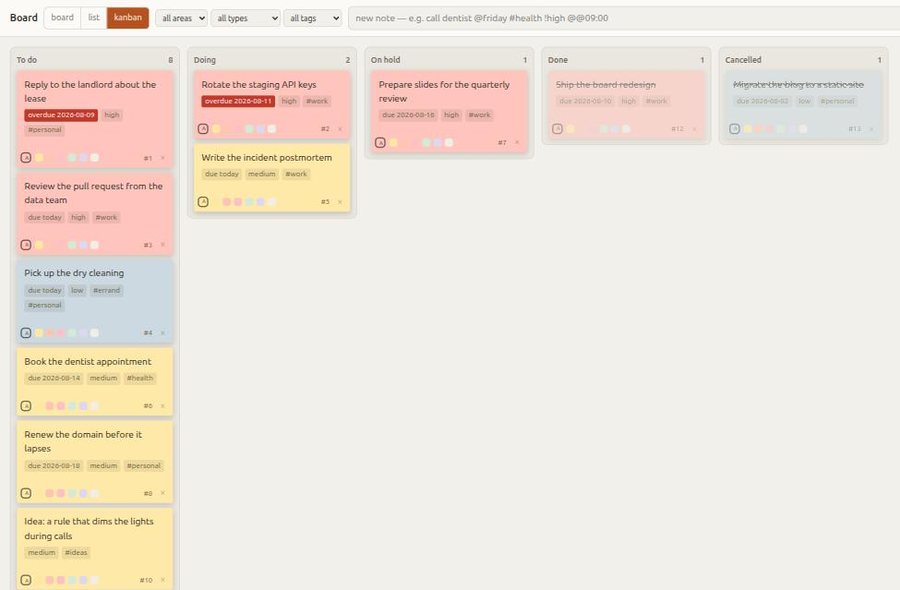Click the A icon on board redesign card
Viewport: 900px width, 590px height.
[557, 129]
